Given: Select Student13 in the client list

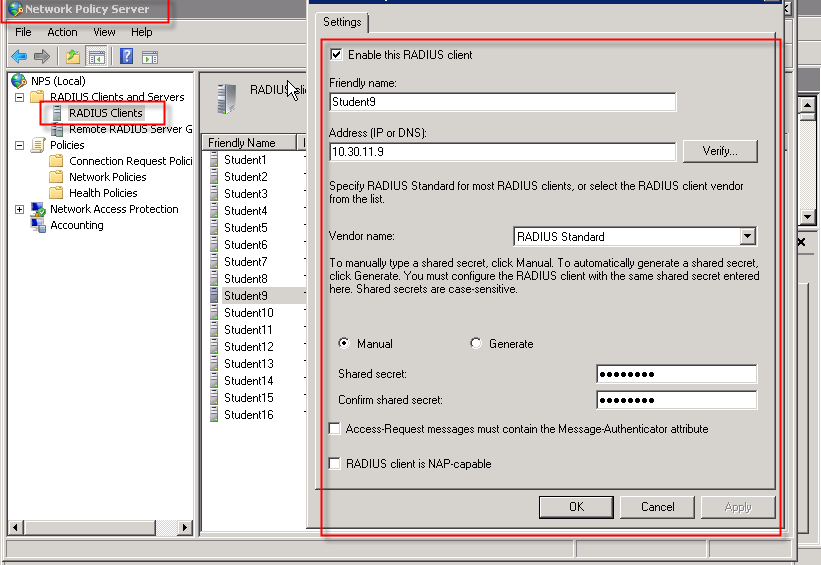Looking at the screenshot, I should point(249,363).
